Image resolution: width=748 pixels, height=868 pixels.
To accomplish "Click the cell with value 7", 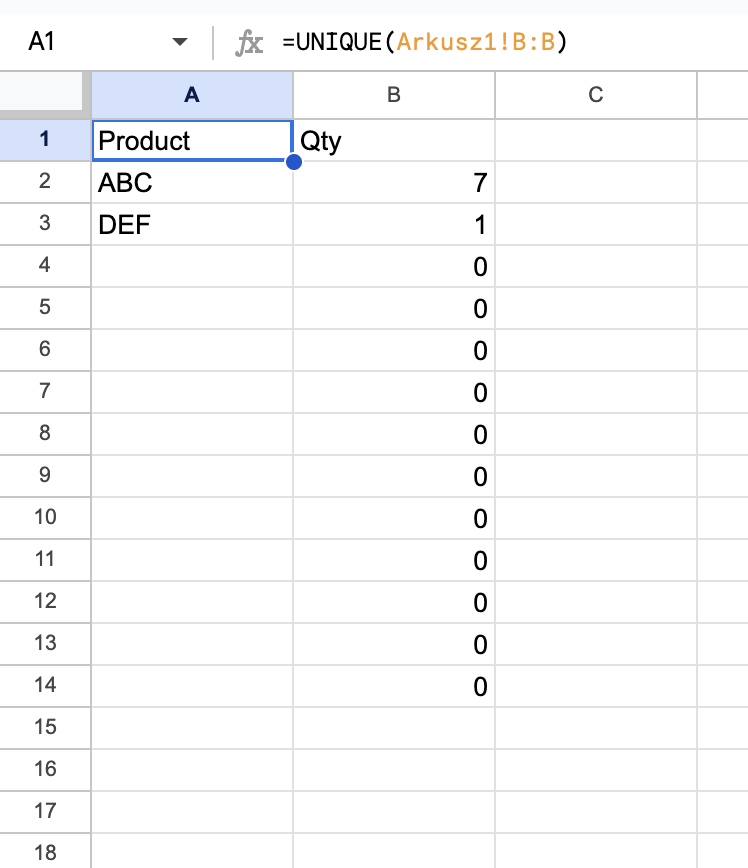I will click(x=394, y=183).
